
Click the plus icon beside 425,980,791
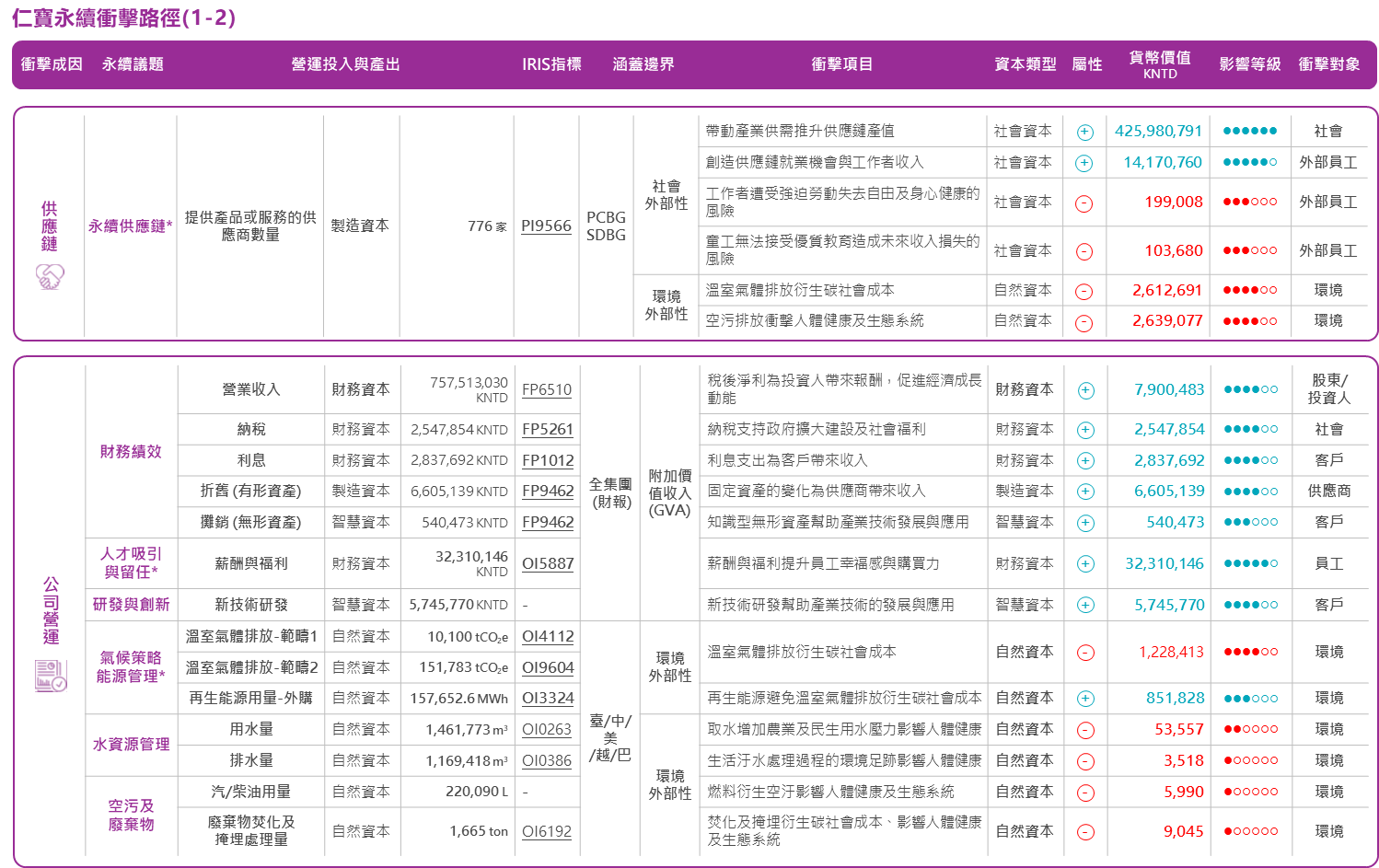click(x=1084, y=132)
